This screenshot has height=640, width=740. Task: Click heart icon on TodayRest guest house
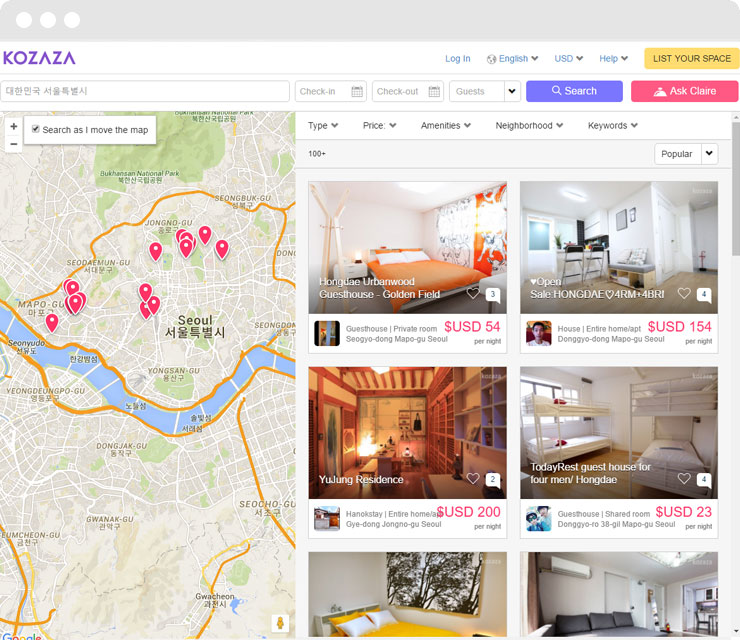(x=685, y=479)
